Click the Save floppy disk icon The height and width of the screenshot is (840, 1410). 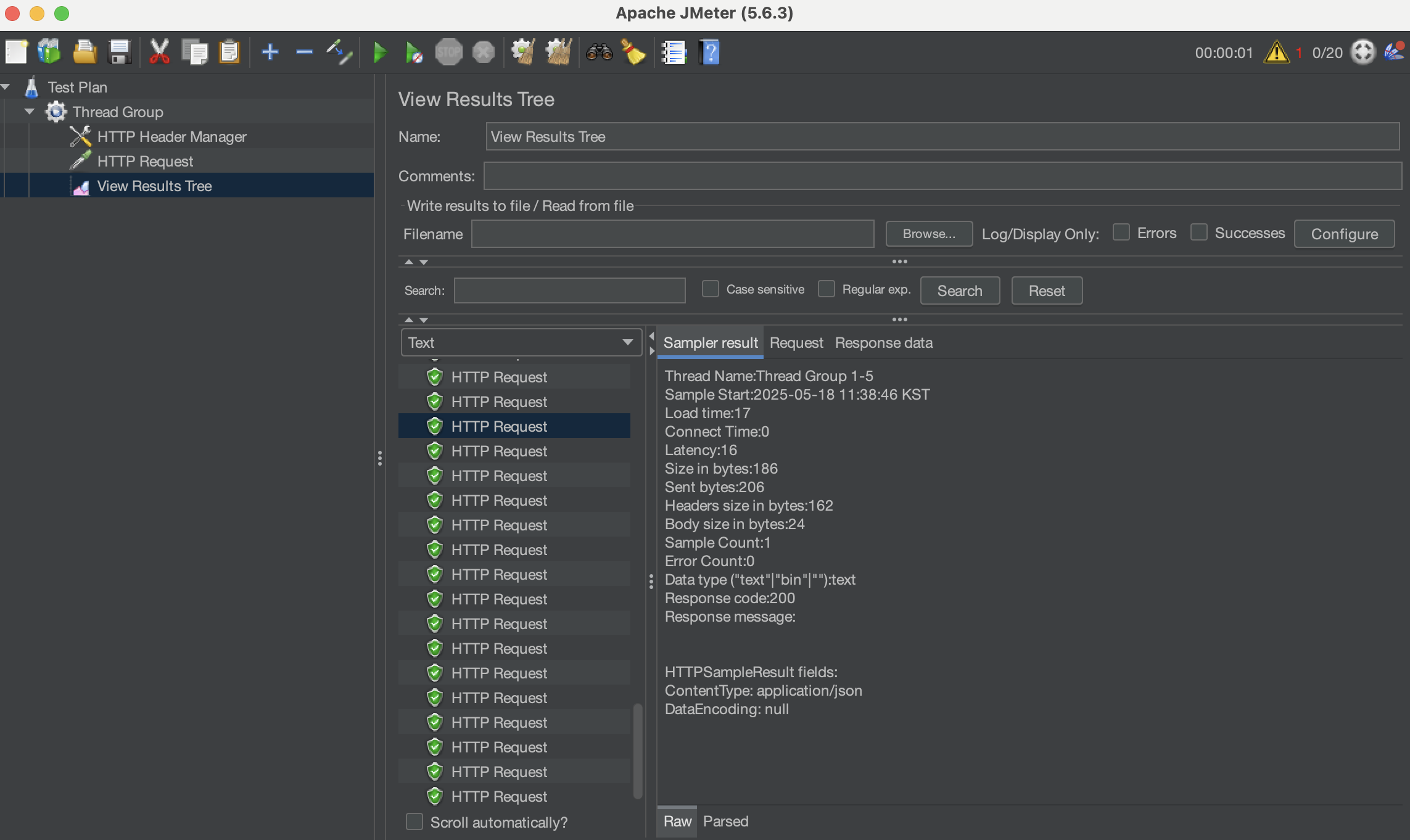[x=119, y=52]
